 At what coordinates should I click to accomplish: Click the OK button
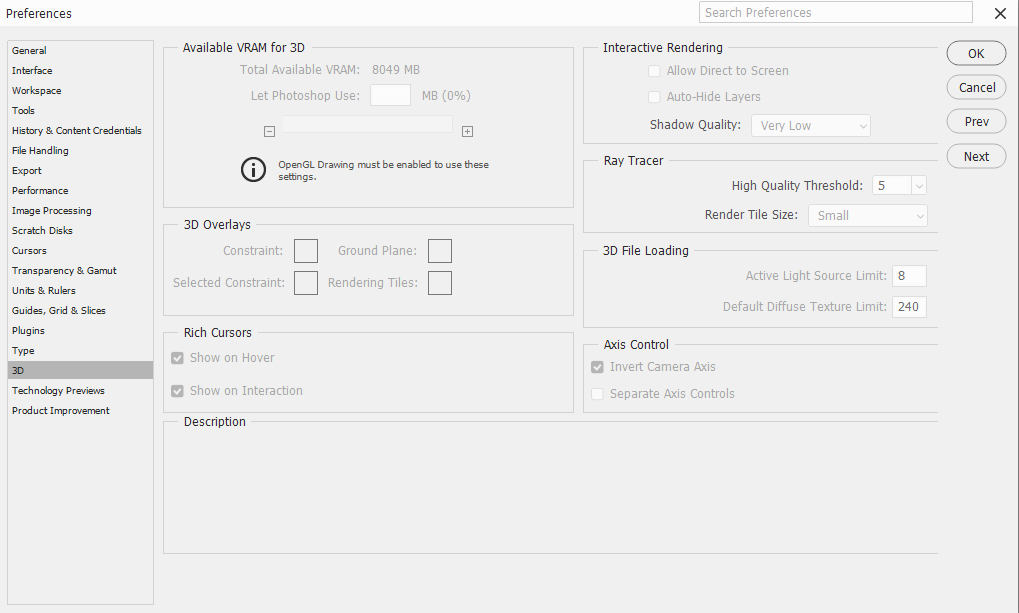pos(976,53)
